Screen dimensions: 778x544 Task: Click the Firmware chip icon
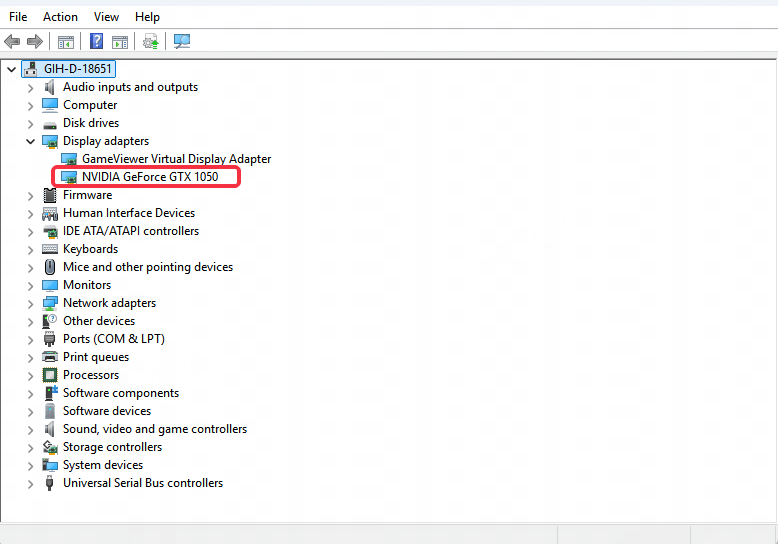pos(50,196)
